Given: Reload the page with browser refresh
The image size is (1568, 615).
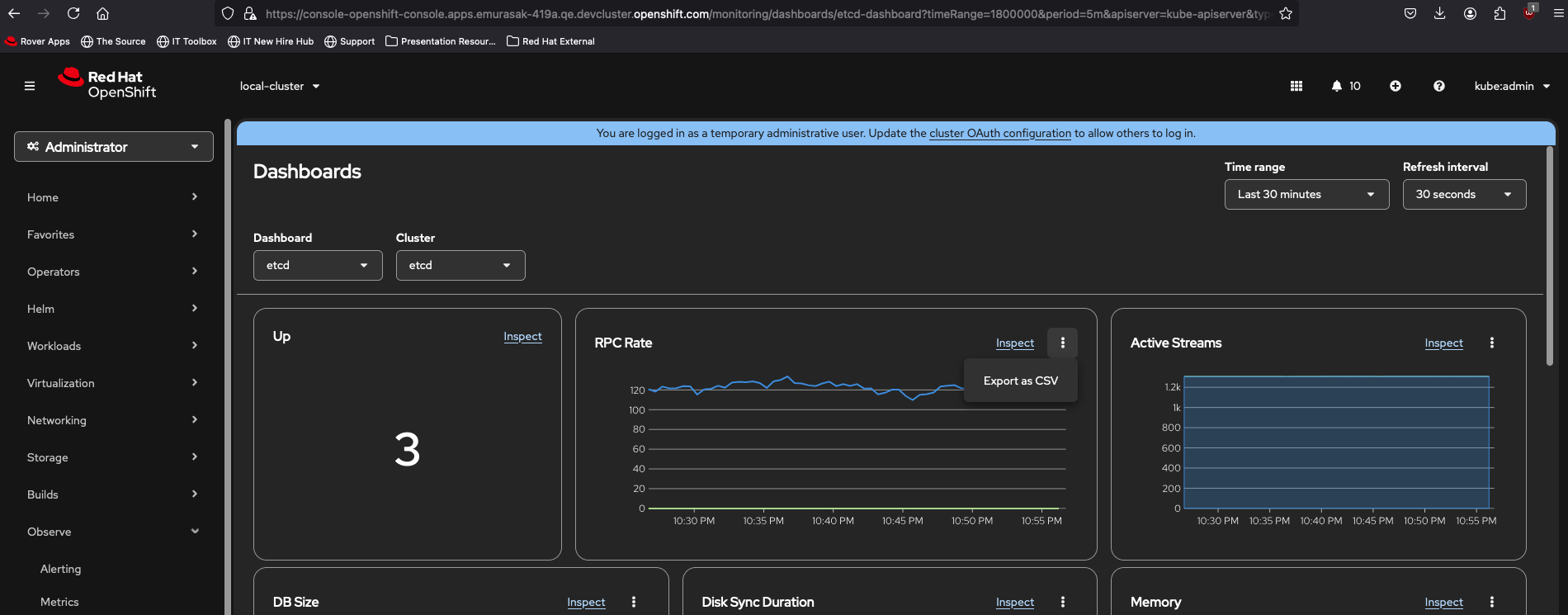Looking at the screenshot, I should pos(73,13).
